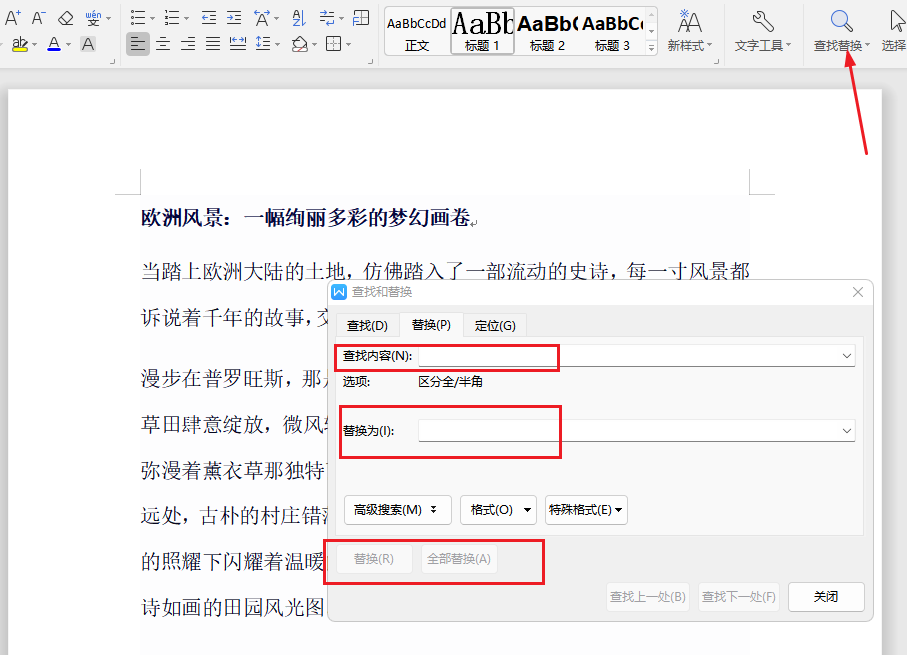Switch to the 查找(D) tab
Viewport: 907px width, 655px height.
click(x=366, y=325)
